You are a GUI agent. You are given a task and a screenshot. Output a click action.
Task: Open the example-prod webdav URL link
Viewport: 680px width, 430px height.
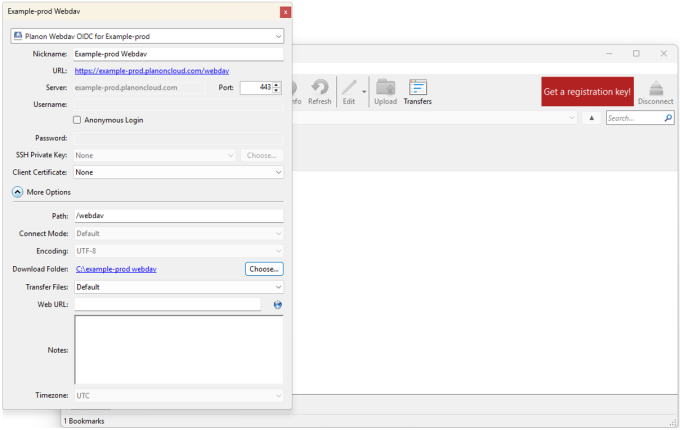pos(152,71)
